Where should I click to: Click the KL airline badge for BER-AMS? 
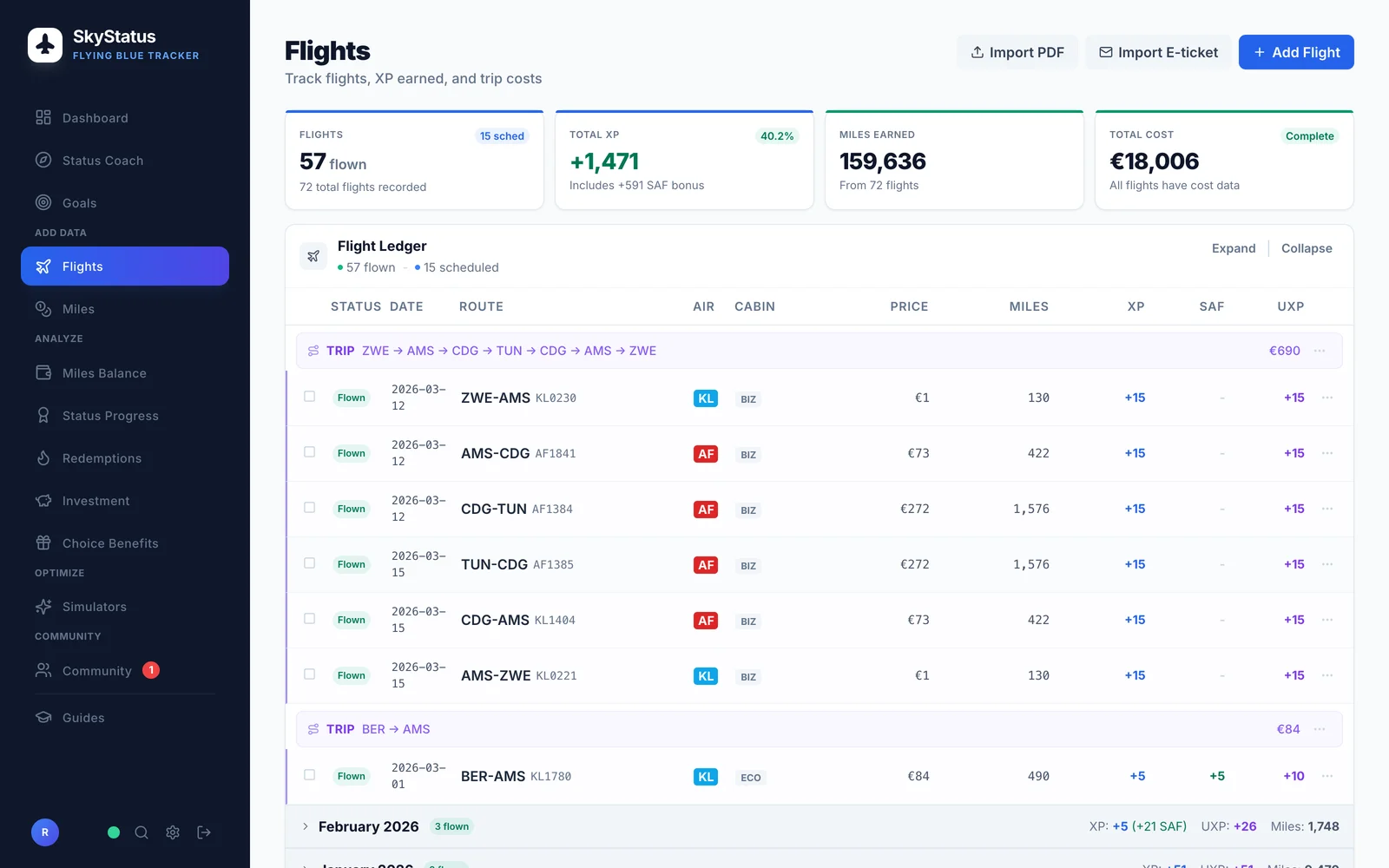tap(706, 777)
